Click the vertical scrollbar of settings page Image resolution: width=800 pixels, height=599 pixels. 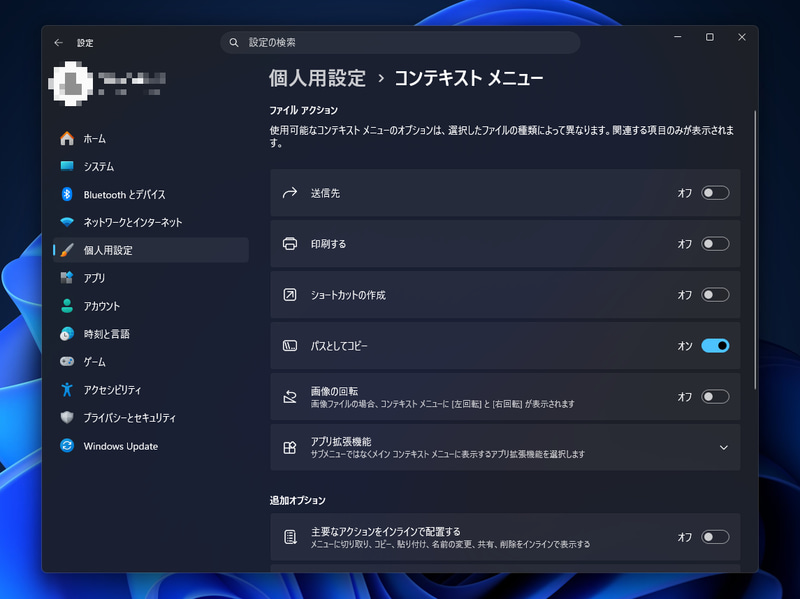tap(755, 250)
